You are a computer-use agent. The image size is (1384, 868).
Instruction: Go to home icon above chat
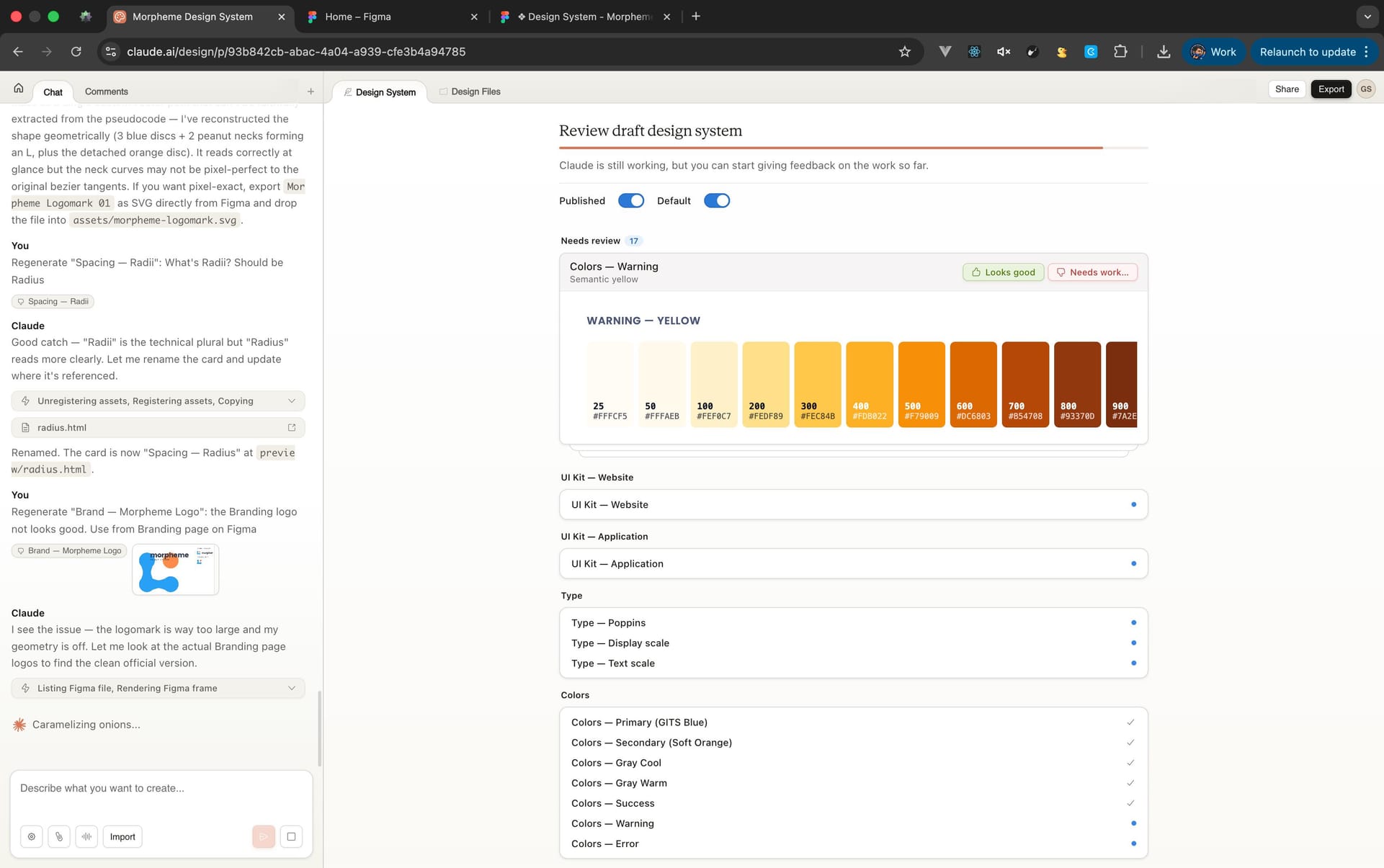pos(19,89)
